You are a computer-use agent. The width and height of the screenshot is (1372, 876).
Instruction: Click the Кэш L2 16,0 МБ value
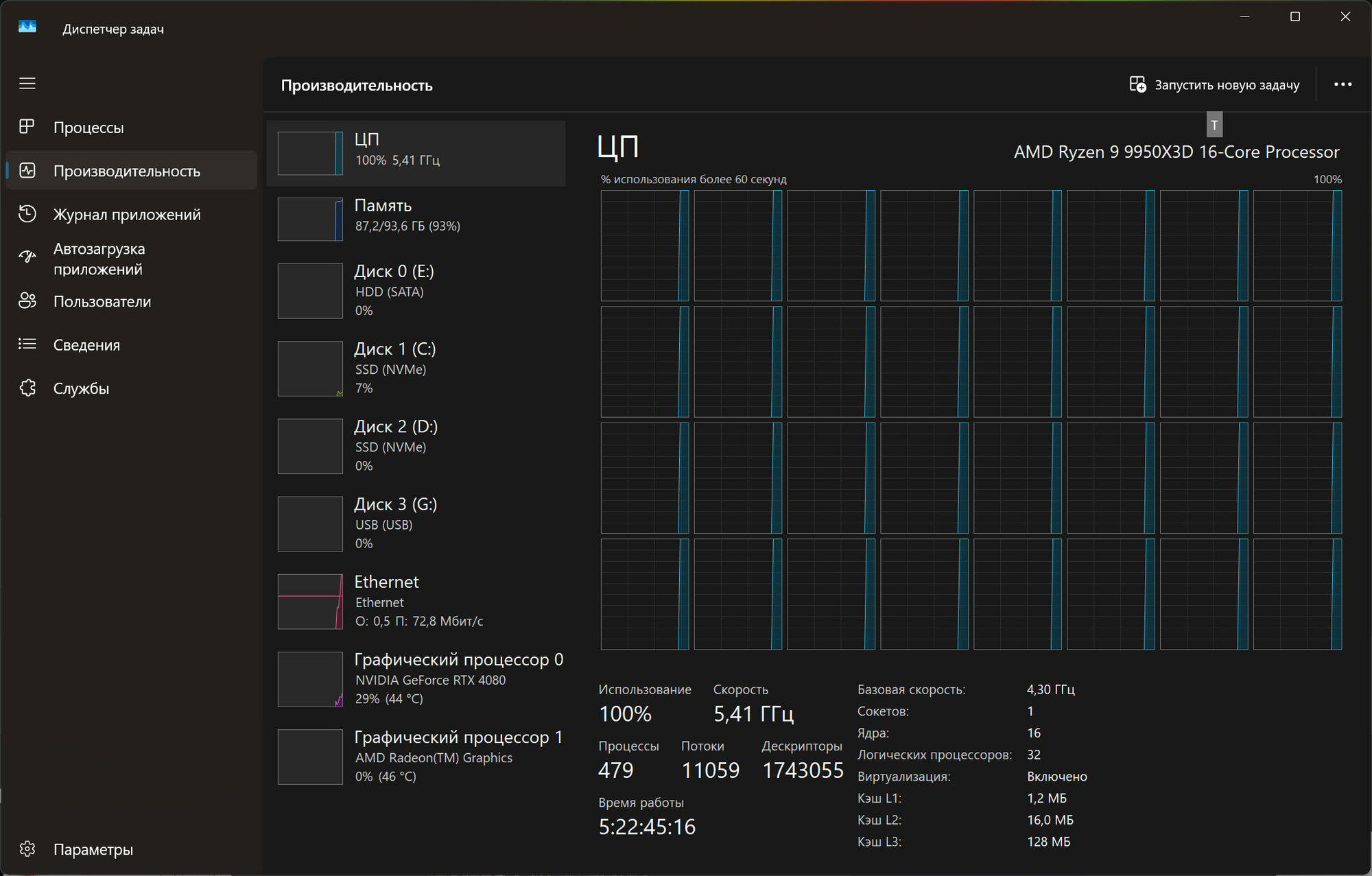point(1050,820)
